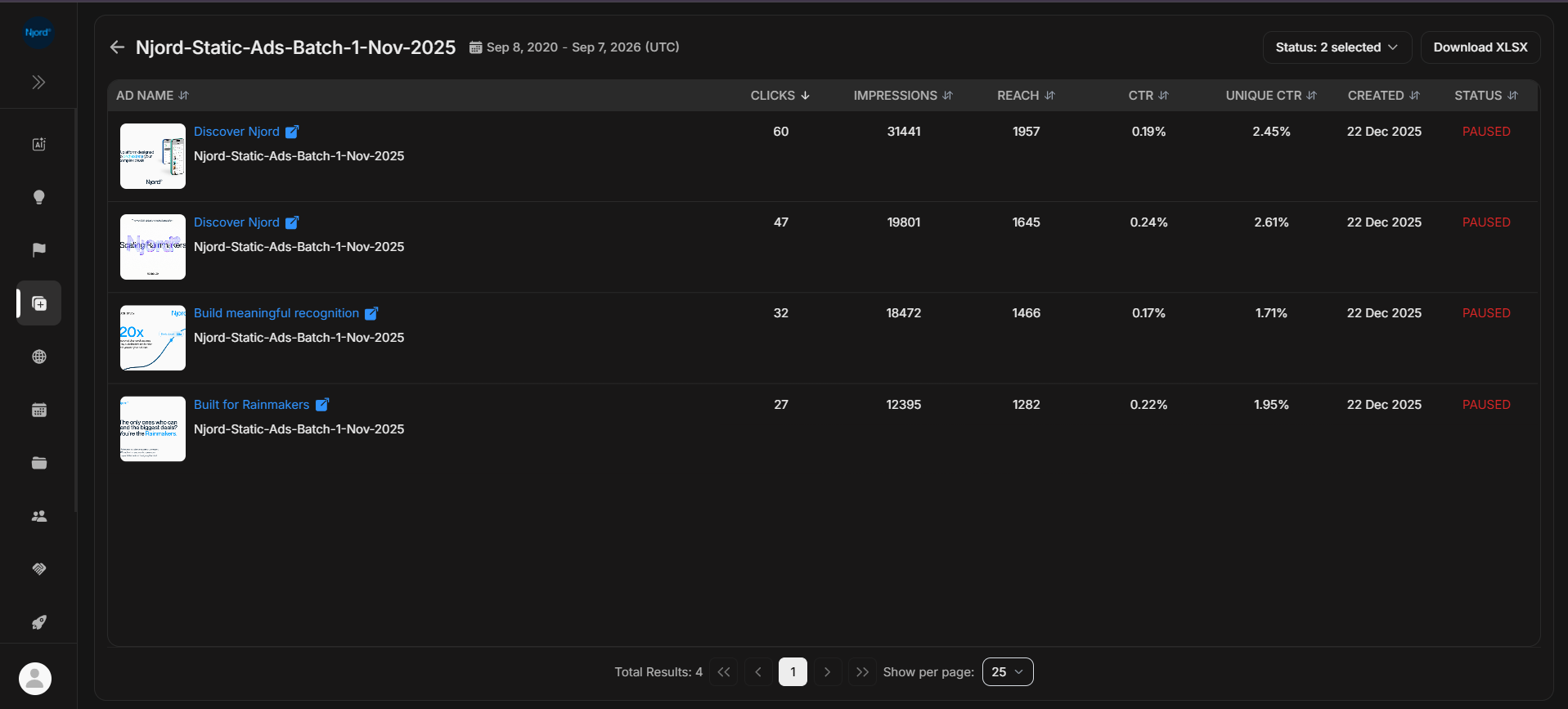Sort by CTR column header

(1148, 96)
